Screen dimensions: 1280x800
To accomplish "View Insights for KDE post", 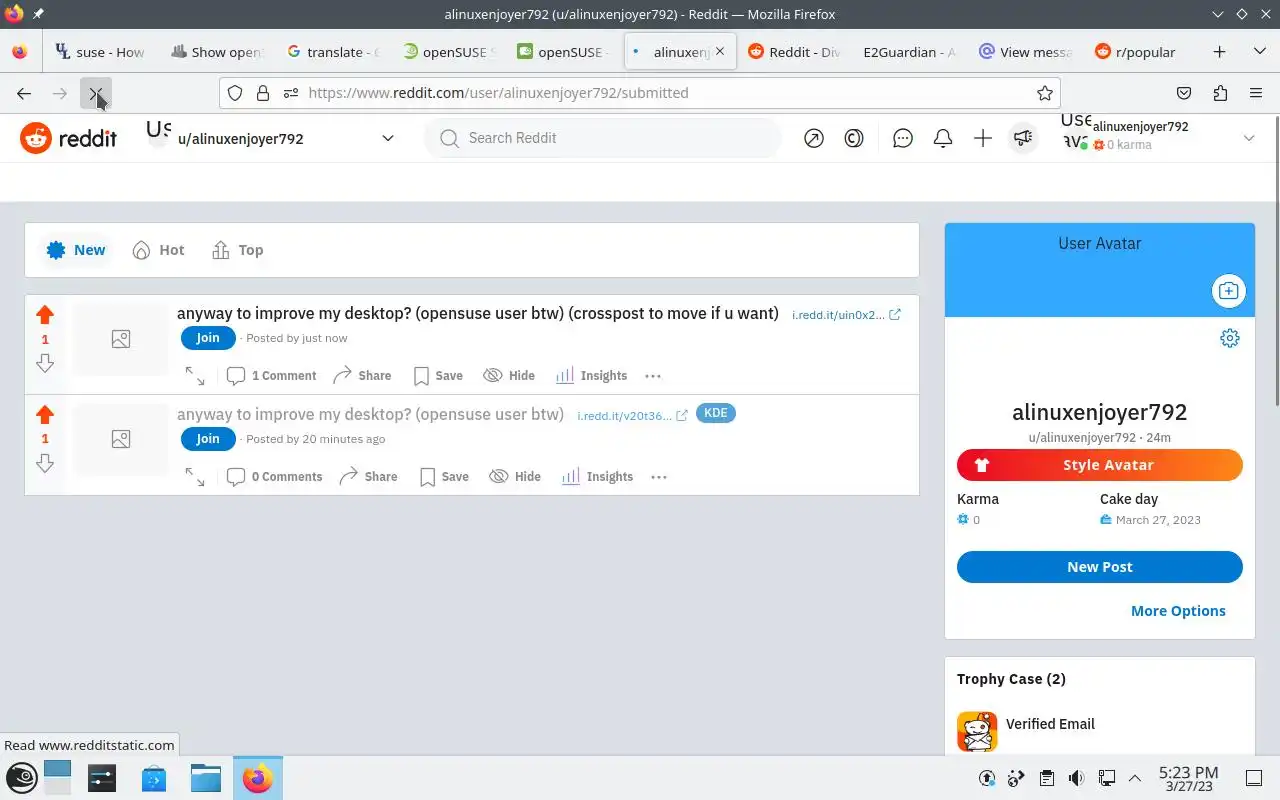I will [x=597, y=477].
